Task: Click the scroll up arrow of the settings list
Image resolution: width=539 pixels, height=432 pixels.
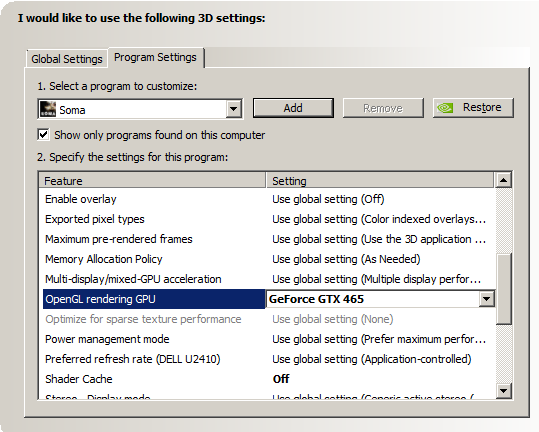Action: point(504,180)
